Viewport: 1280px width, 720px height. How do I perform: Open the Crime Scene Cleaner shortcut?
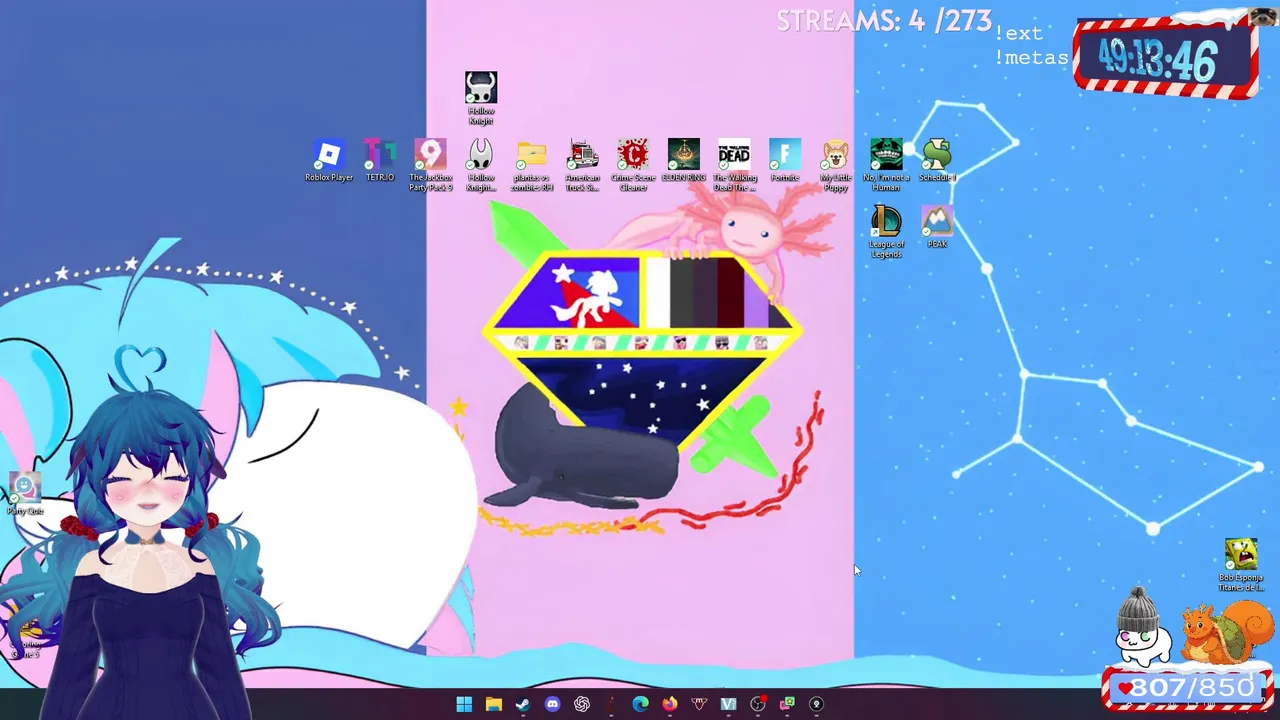coord(633,165)
